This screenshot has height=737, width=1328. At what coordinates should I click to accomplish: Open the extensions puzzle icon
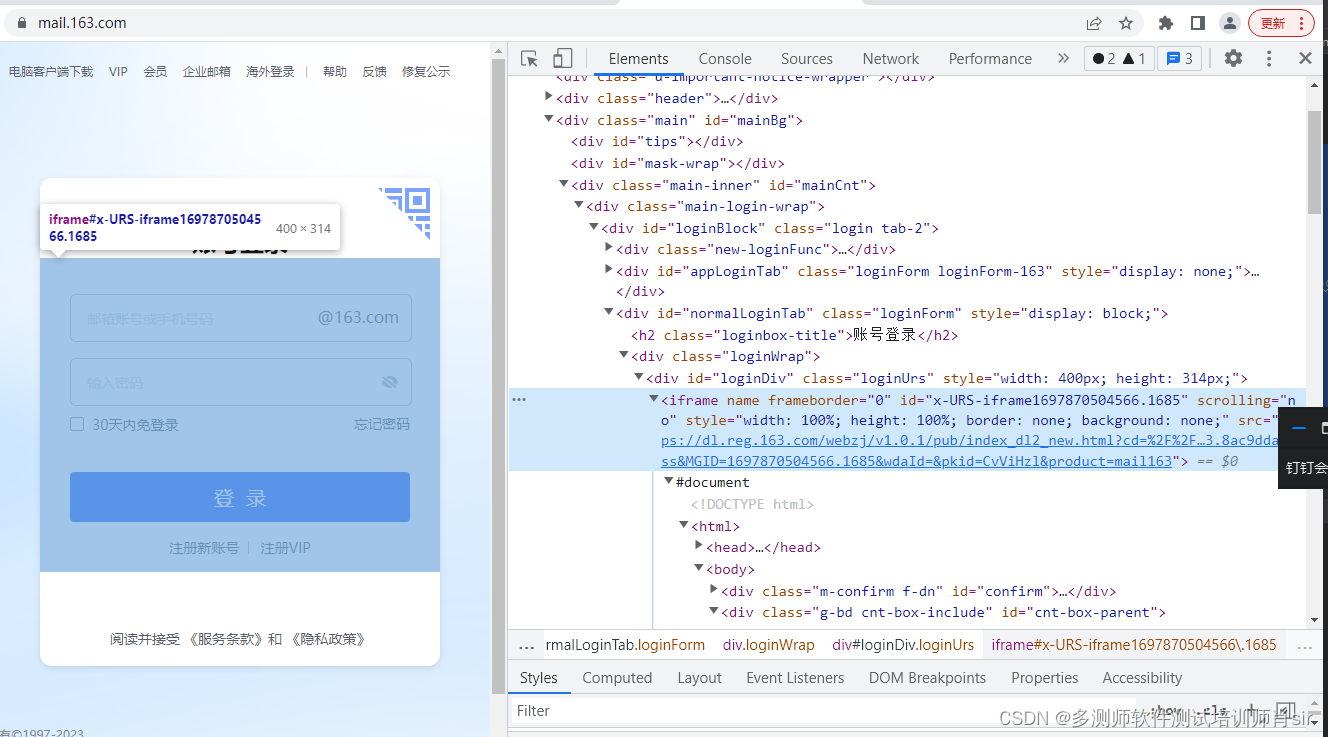(x=1165, y=23)
